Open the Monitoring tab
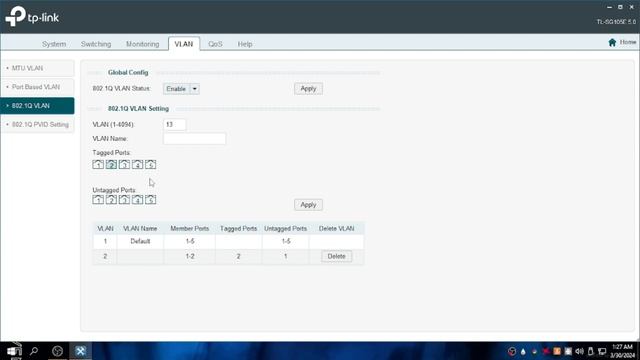640x360 pixels. click(142, 44)
